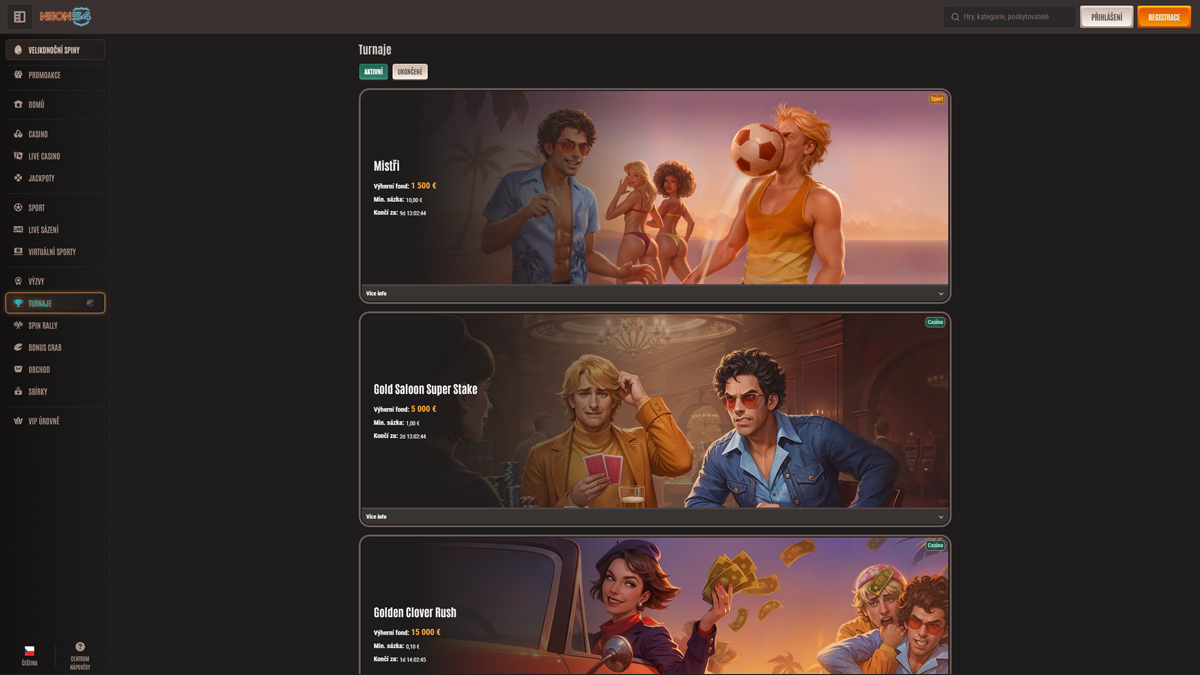Open VIP Úrovně crown item
This screenshot has width=1200, height=675.
(x=43, y=421)
